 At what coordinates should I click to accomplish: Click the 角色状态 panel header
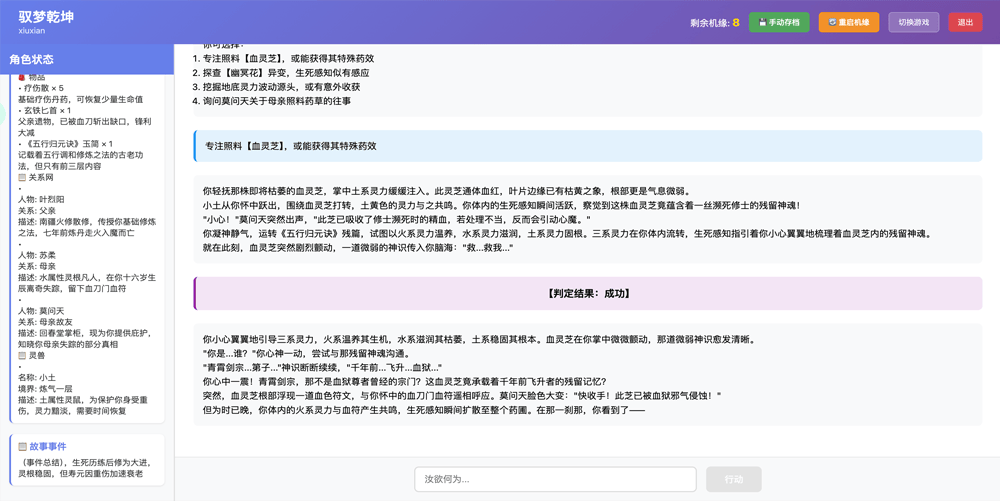[32, 60]
